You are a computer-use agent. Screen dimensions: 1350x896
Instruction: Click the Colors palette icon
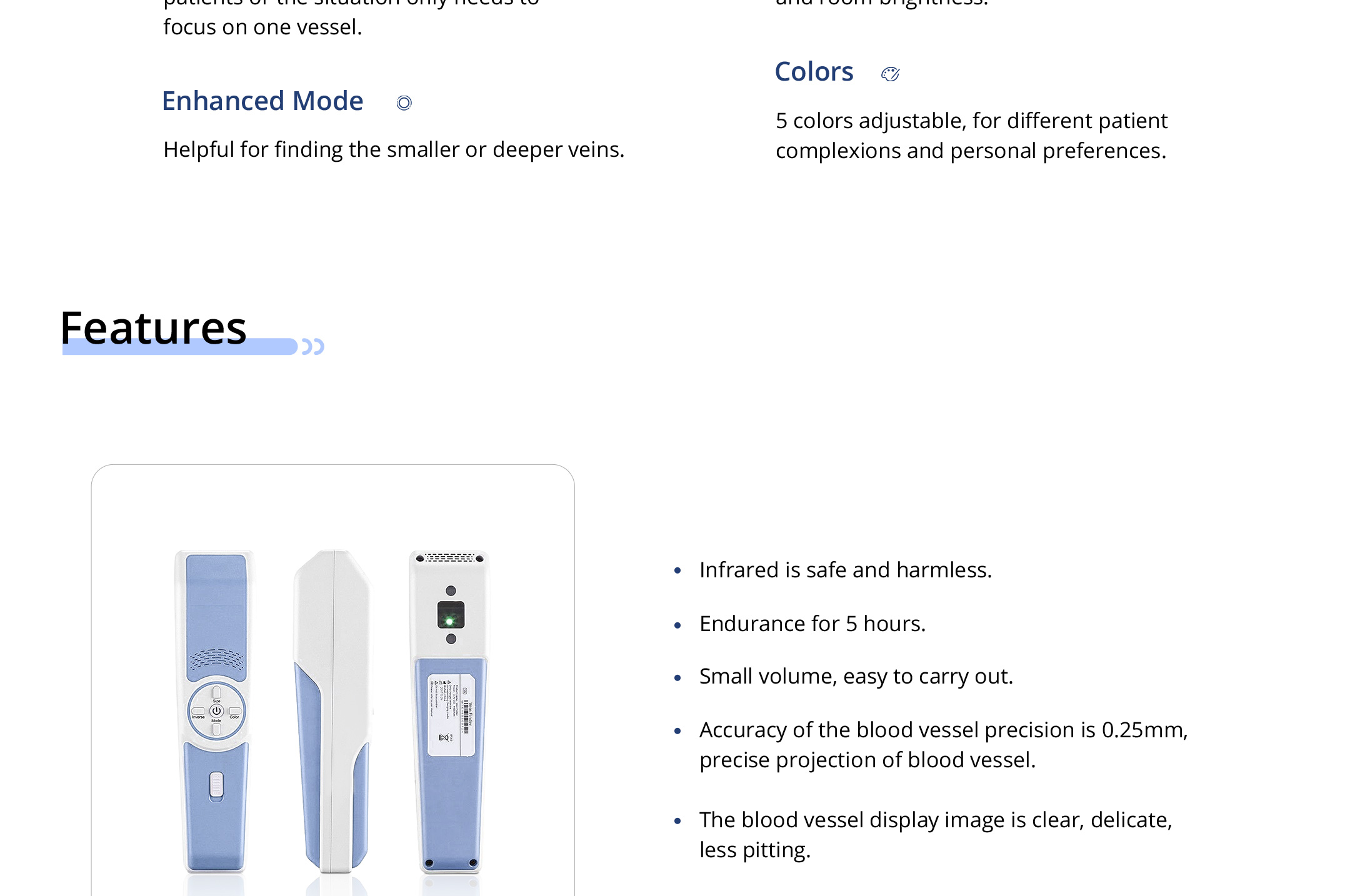tap(890, 74)
